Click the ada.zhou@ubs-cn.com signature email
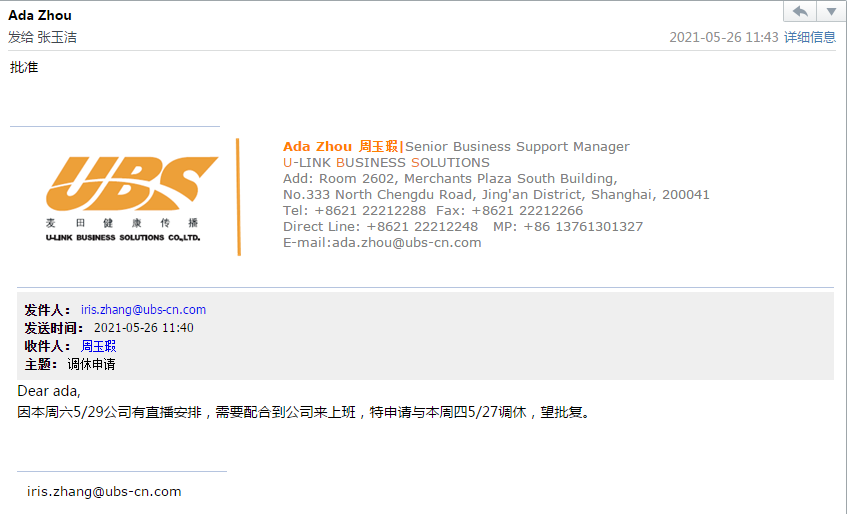The width and height of the screenshot is (847, 514). (407, 243)
